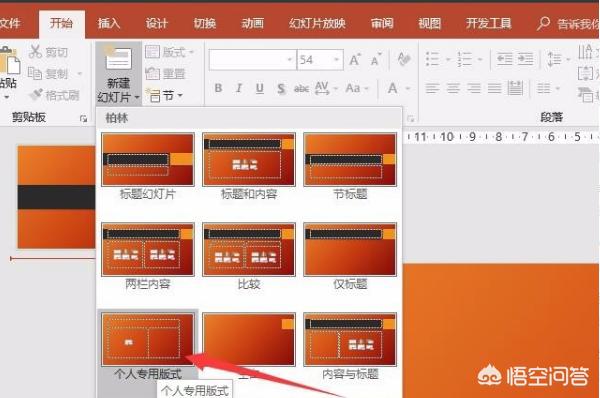Increase font size with larger A
600x398 pixels.
tap(355, 59)
